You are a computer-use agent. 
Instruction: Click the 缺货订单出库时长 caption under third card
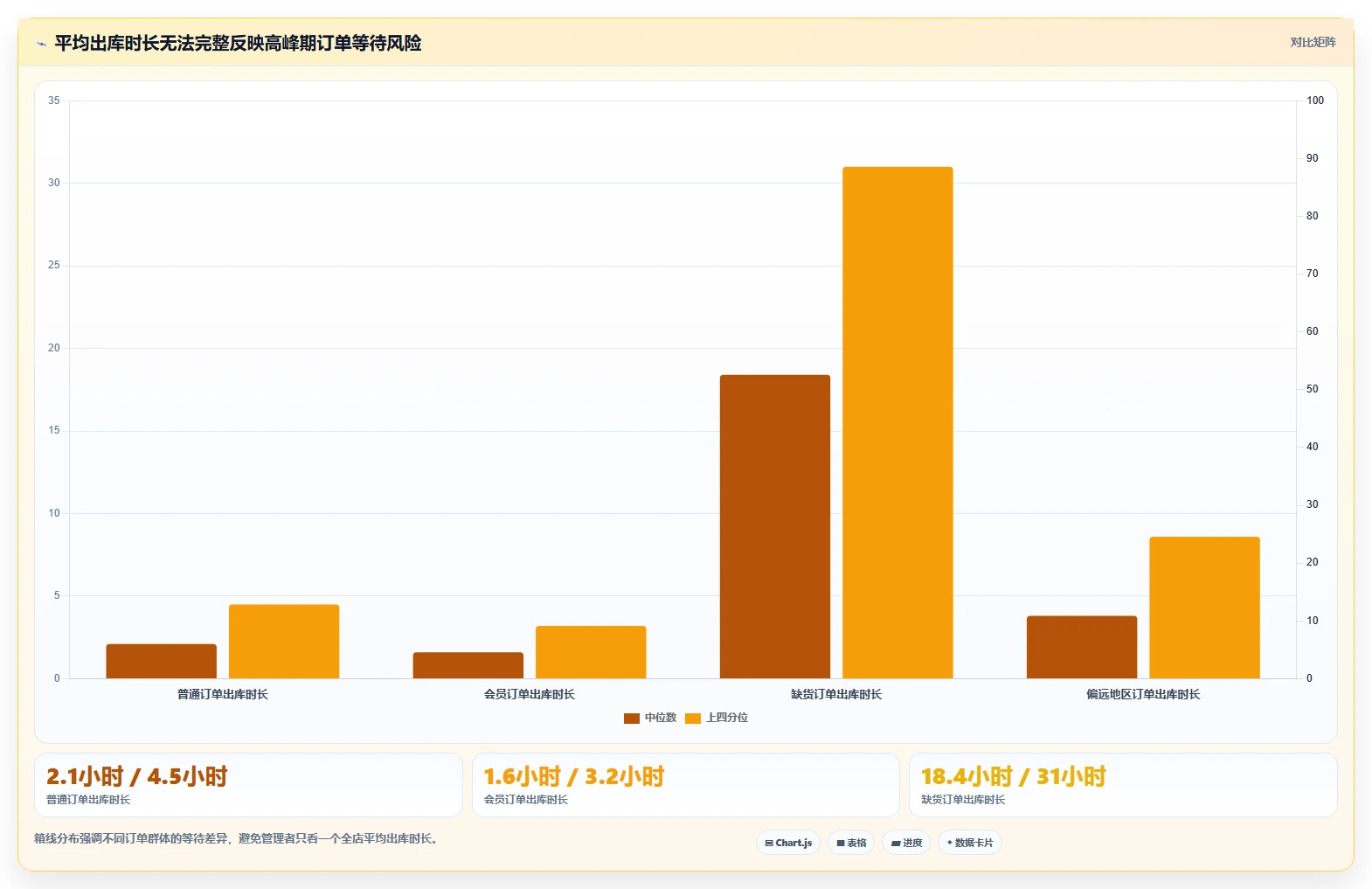(x=963, y=800)
